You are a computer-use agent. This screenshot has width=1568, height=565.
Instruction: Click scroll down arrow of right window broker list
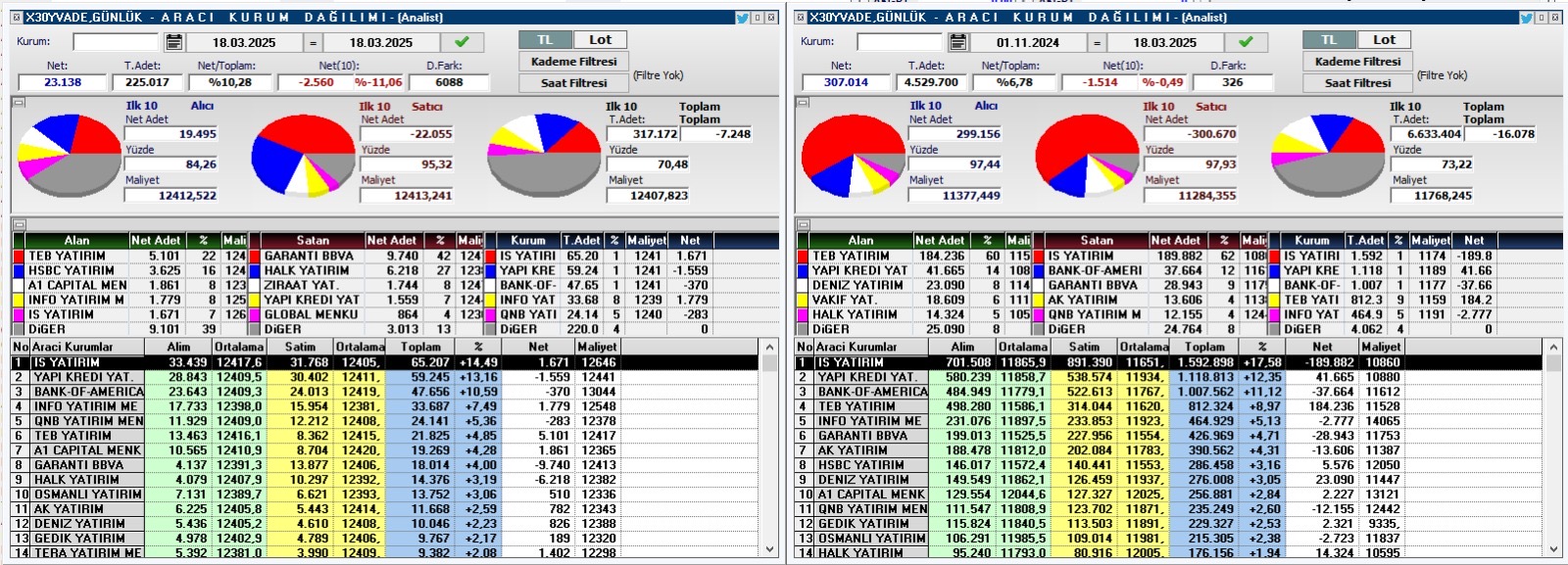point(1553,551)
